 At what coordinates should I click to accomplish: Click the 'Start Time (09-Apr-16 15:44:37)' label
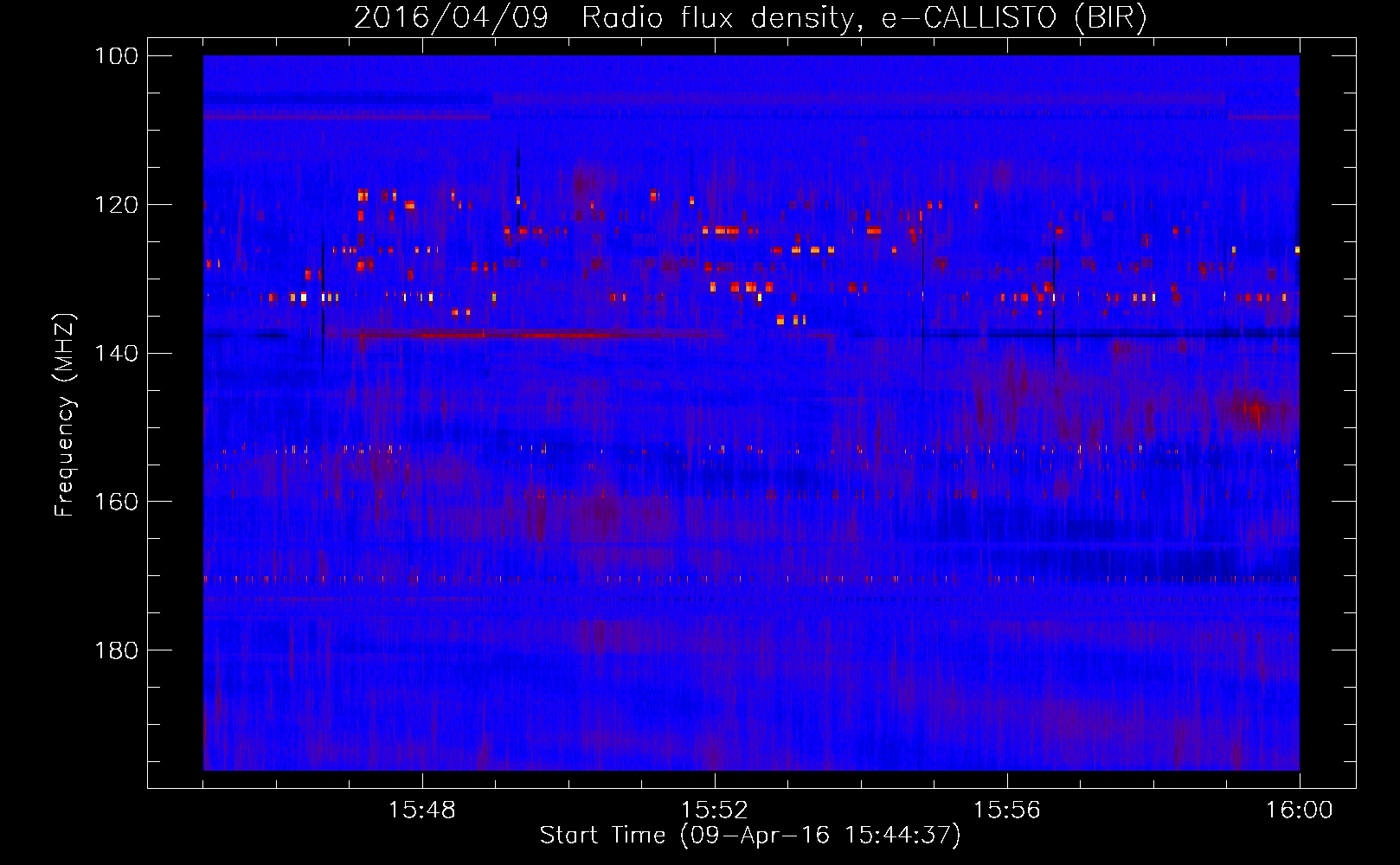click(750, 836)
